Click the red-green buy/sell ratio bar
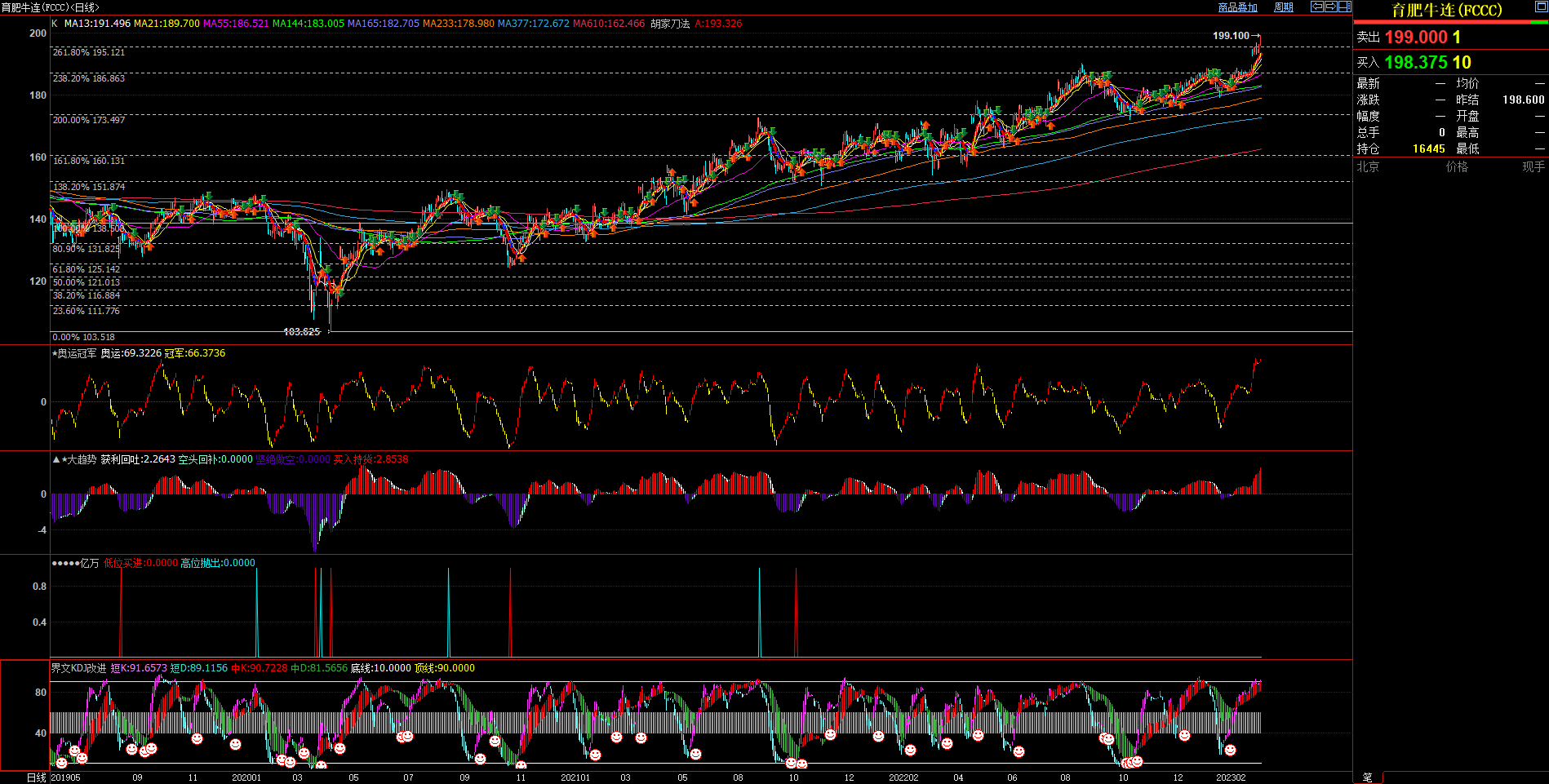Image resolution: width=1549 pixels, height=784 pixels. 1450,22
